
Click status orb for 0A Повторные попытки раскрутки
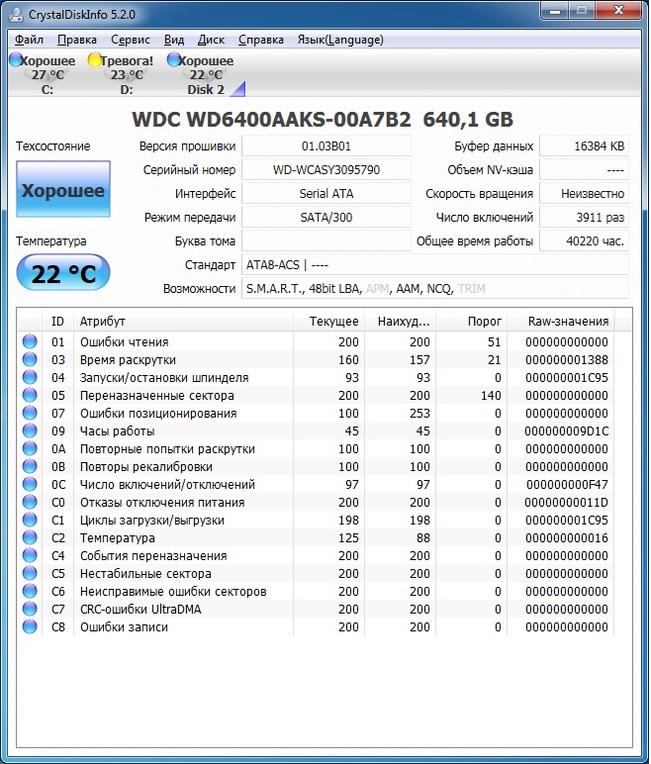[x=30, y=448]
